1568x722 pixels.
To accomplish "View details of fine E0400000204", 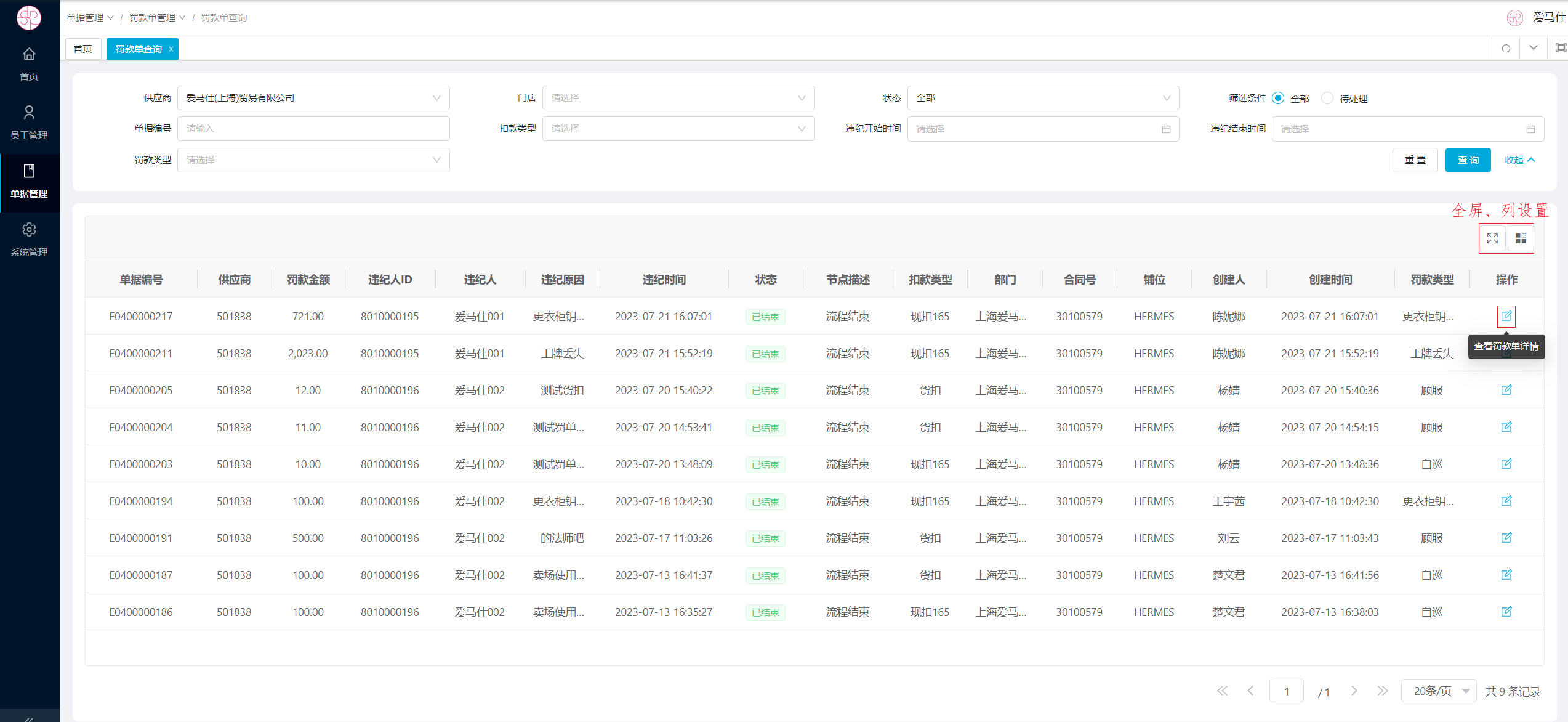I will pyautogui.click(x=1506, y=427).
